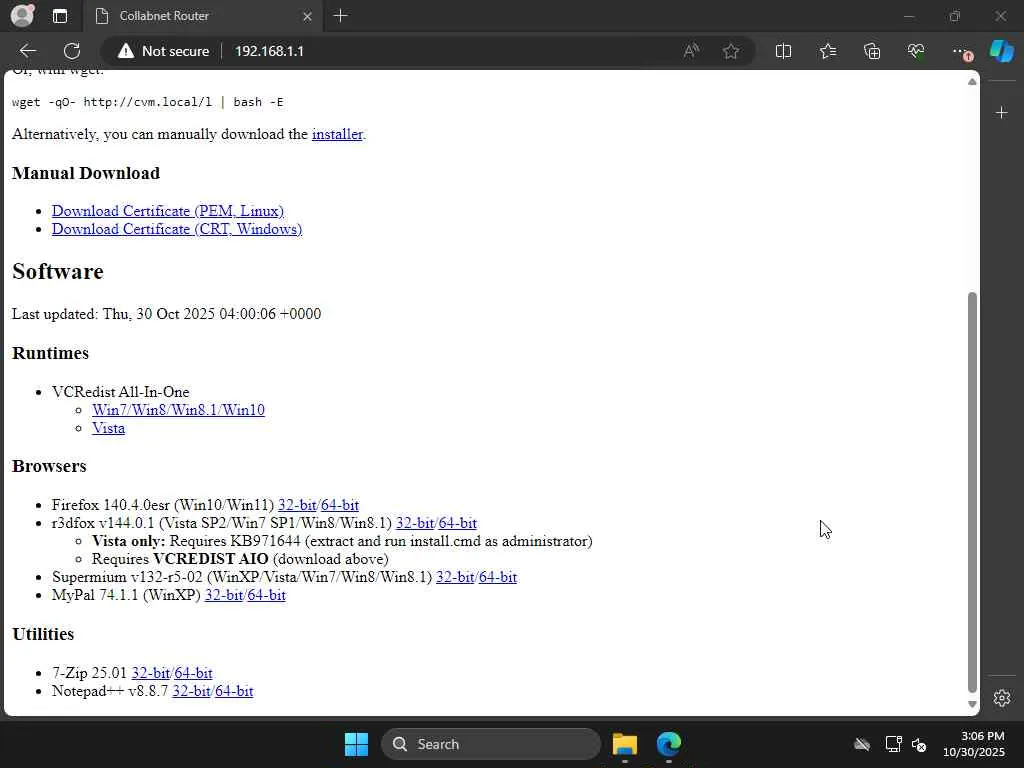Download Notepad++ v8.8.7 64-bit
The width and height of the screenshot is (1024, 768).
tap(234, 691)
